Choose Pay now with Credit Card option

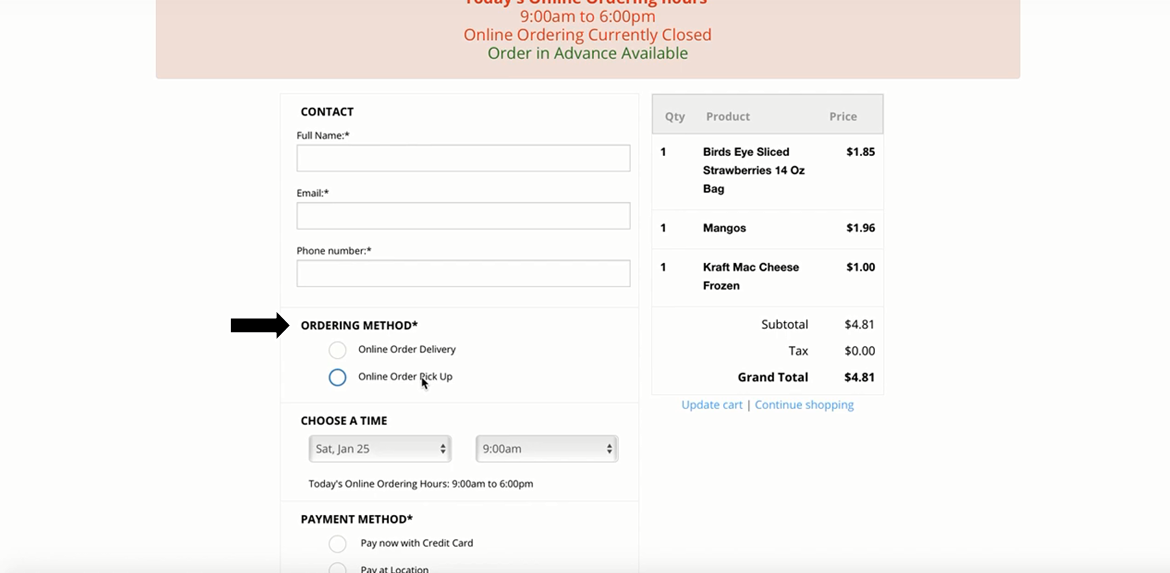coord(337,544)
